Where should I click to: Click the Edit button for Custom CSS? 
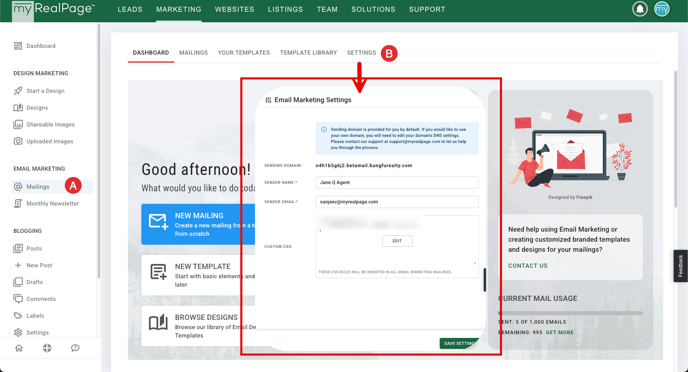tap(397, 241)
